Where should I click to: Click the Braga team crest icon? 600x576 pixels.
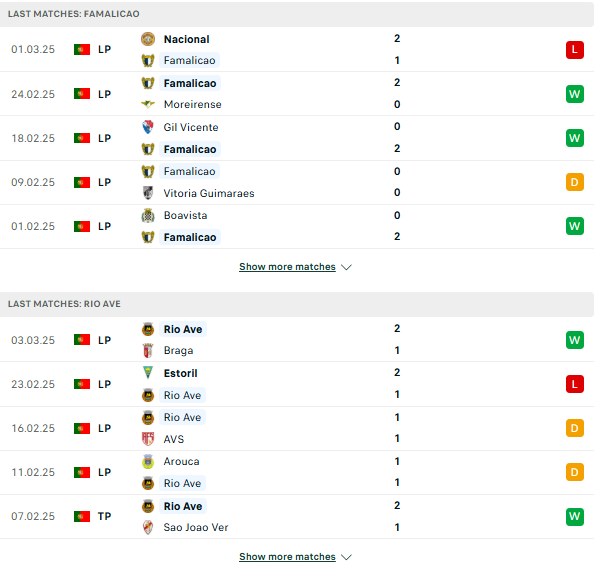[x=148, y=351]
